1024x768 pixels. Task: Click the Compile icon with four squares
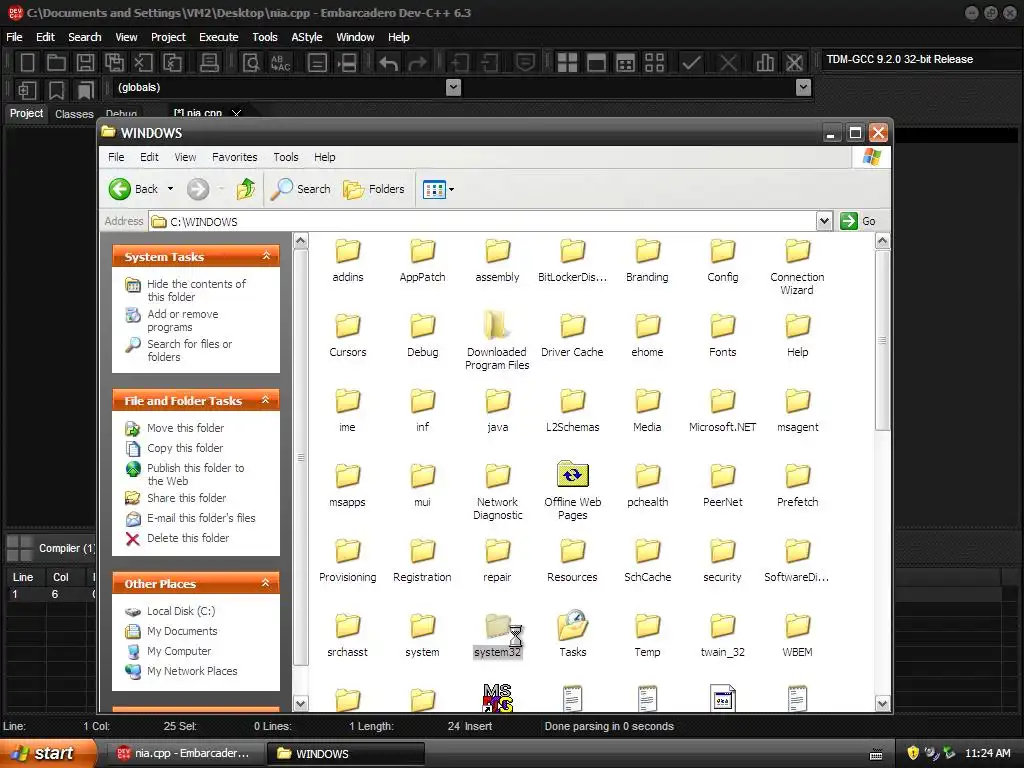tap(567, 63)
